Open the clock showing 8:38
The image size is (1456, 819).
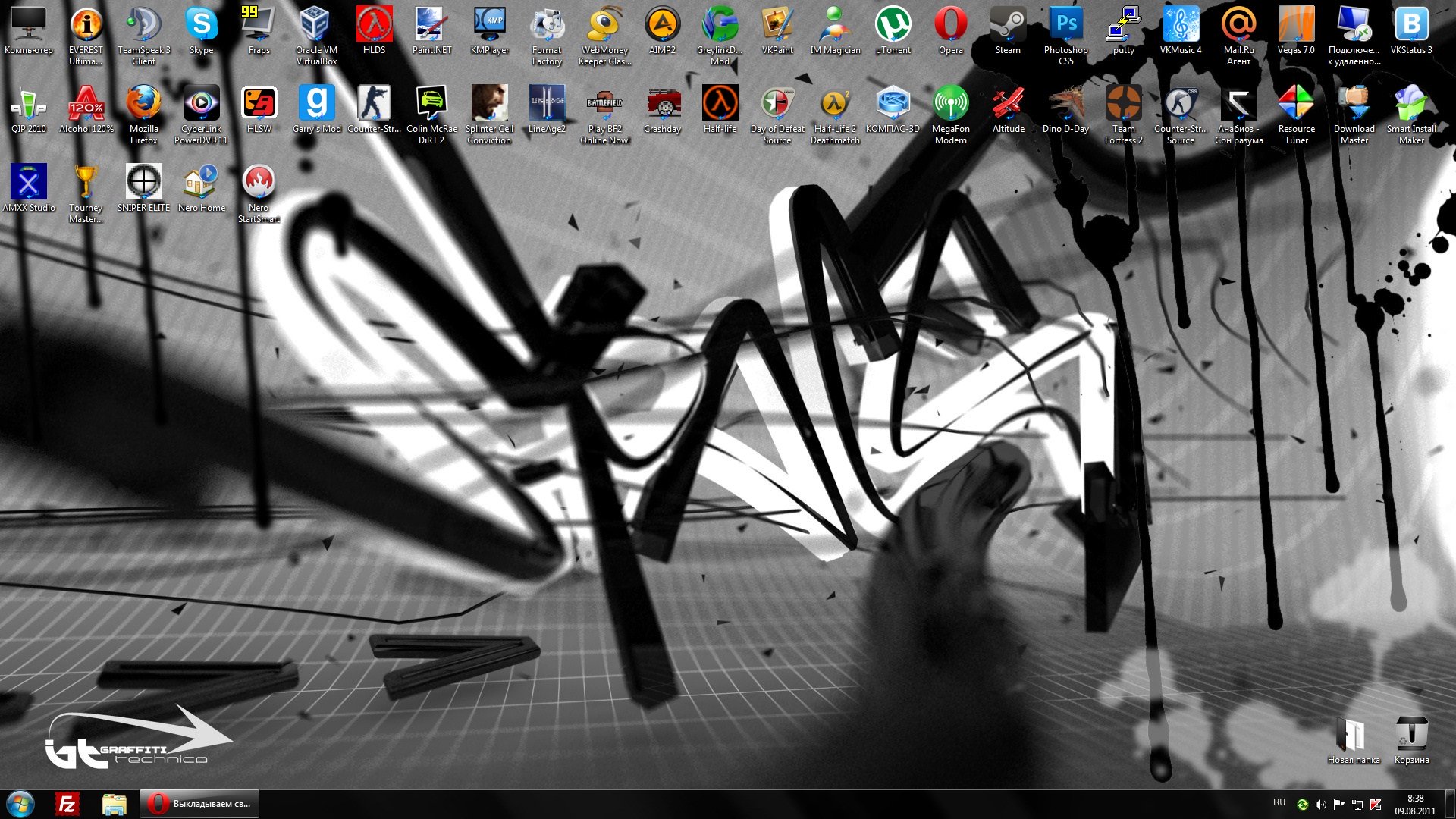tap(1415, 805)
